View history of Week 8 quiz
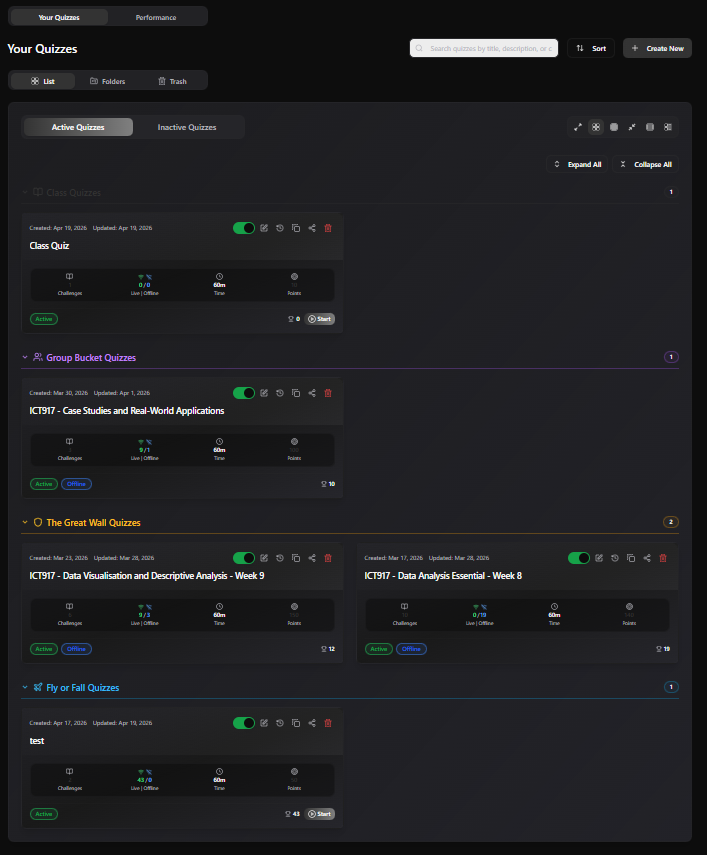707x855 pixels. [x=615, y=558]
